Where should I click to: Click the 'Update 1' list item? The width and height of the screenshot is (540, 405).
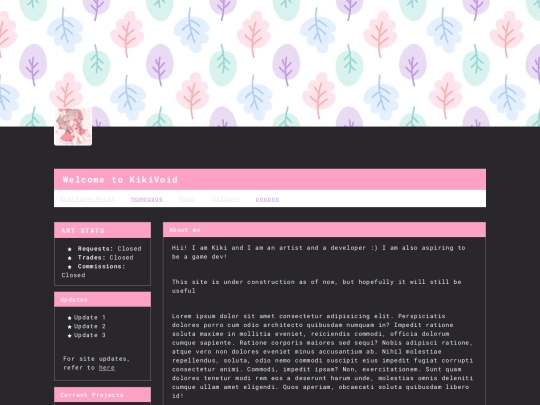(90, 317)
